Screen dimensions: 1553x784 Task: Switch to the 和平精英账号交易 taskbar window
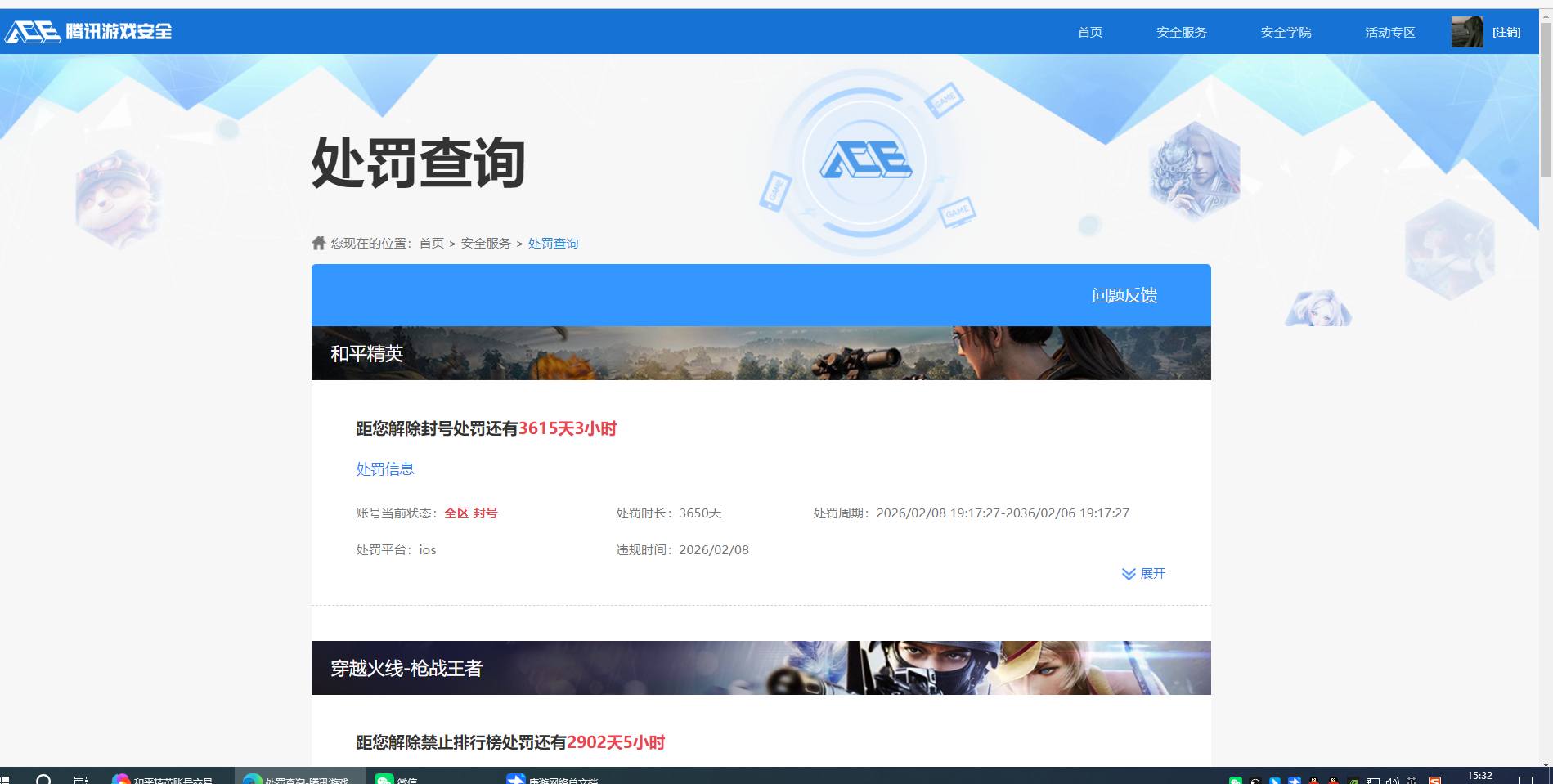[x=164, y=778]
